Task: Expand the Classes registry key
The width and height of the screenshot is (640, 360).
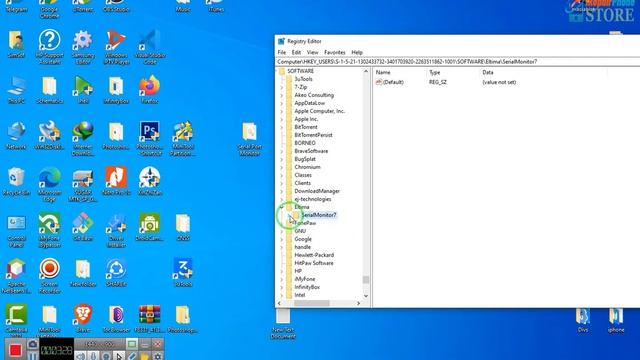Action: pos(282,175)
